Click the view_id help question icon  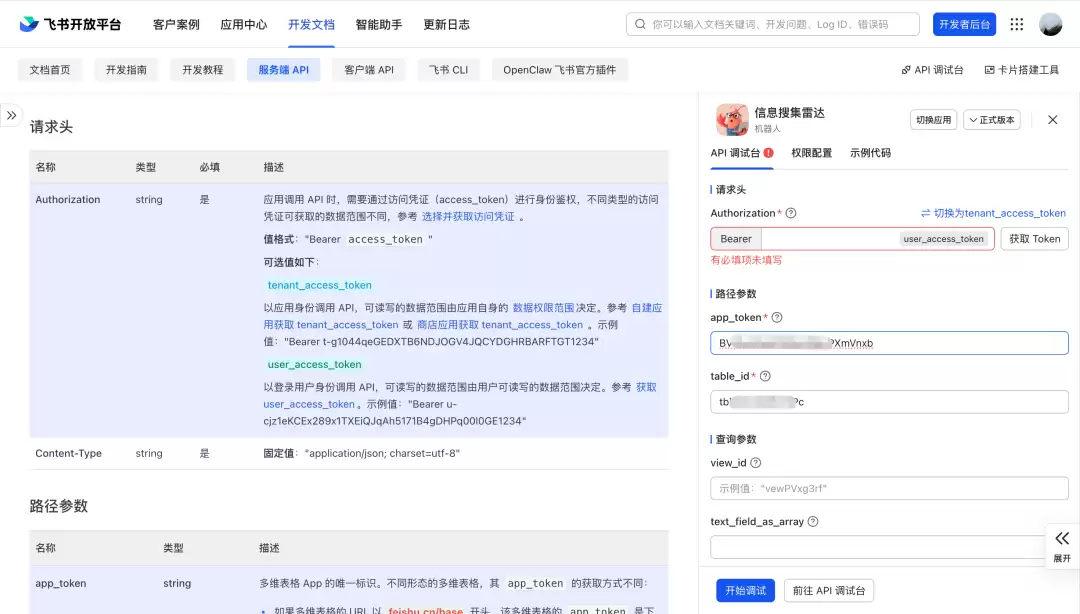click(756, 462)
